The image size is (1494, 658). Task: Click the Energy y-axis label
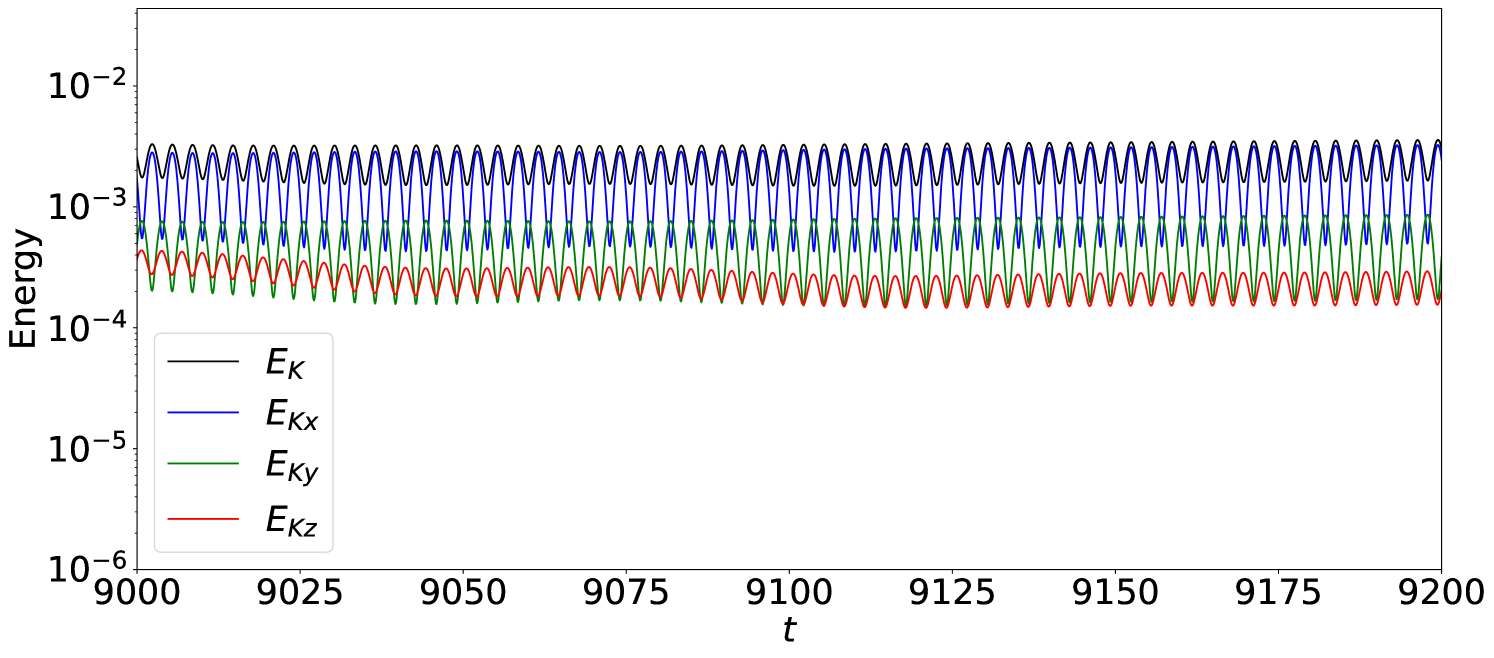pos(25,288)
